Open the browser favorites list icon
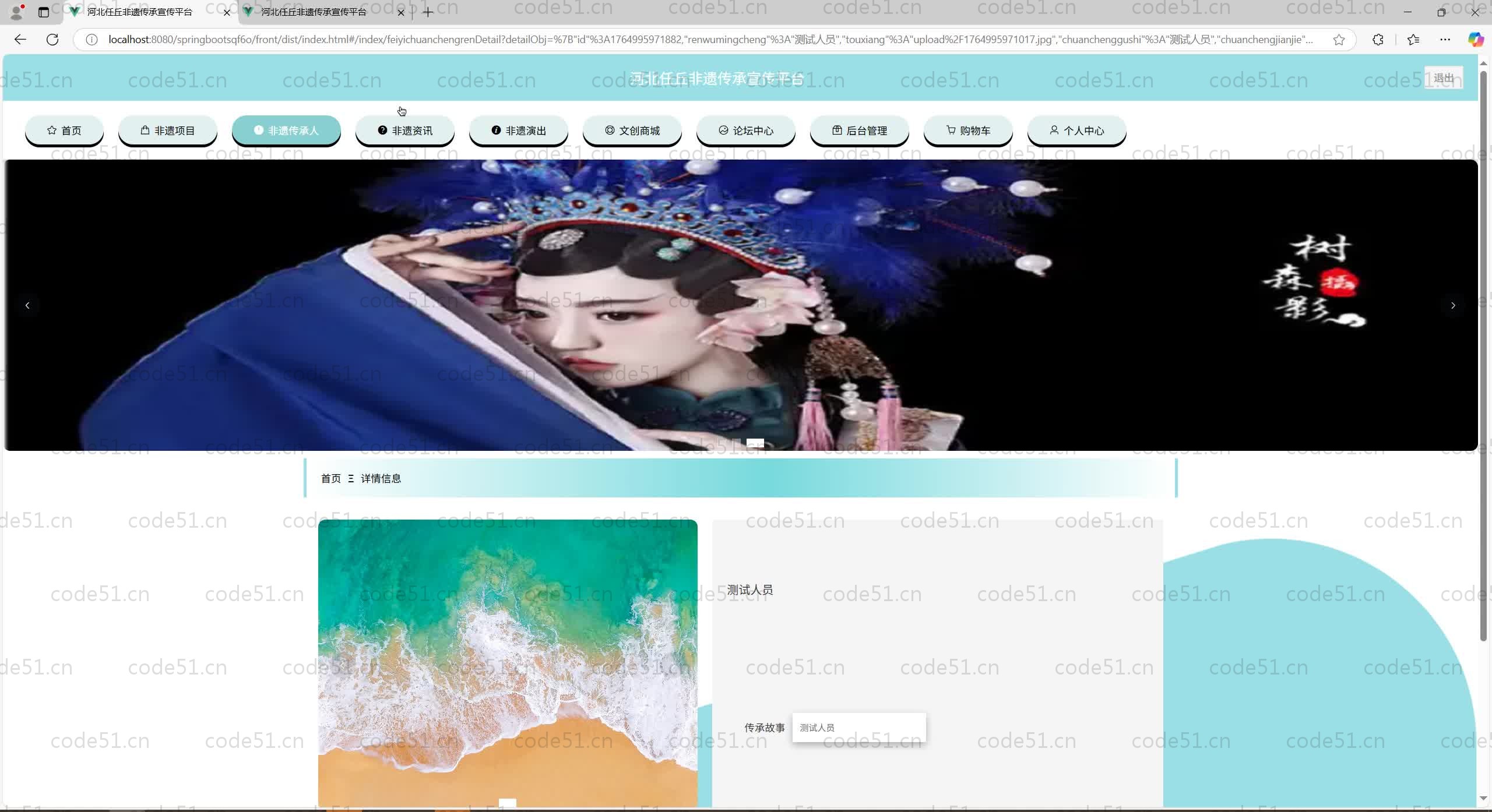This screenshot has width=1492, height=812. pos(1413,40)
